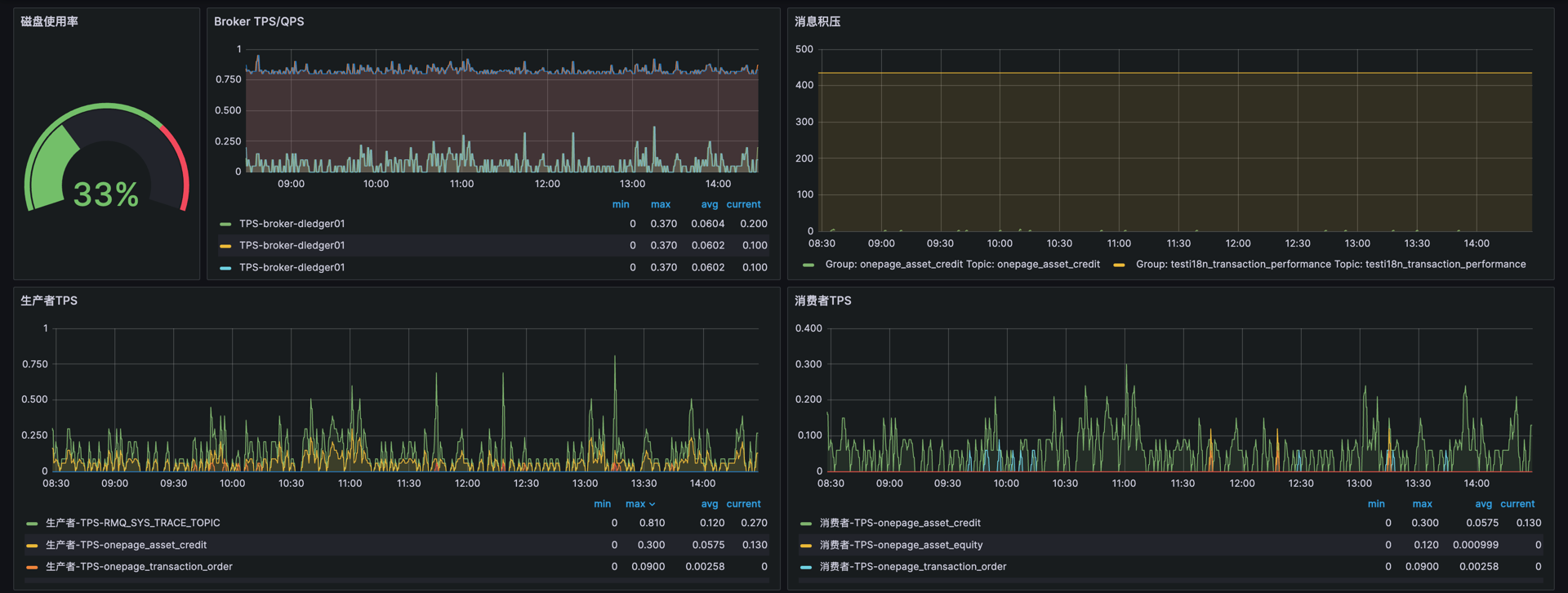Open the 消费者TPS panel title menu

click(x=823, y=301)
